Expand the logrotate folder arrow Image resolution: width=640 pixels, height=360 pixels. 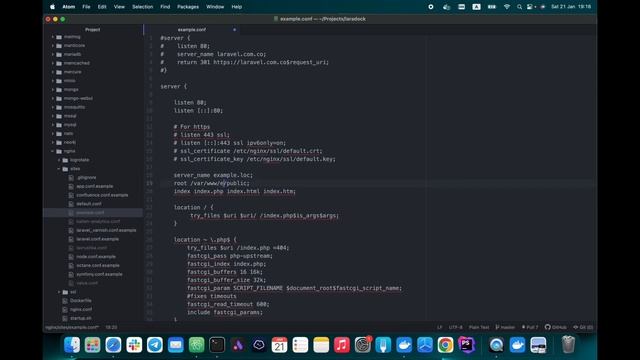coord(59,160)
